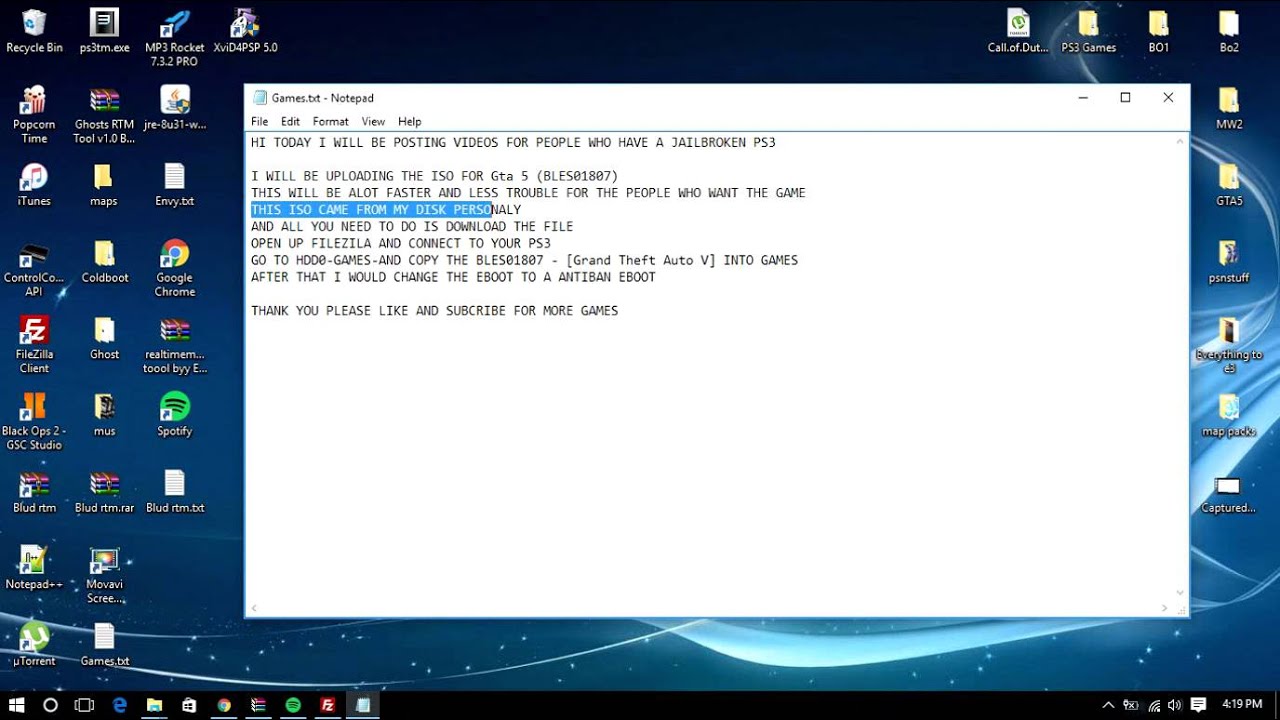Image resolution: width=1280 pixels, height=720 pixels.
Task: Select the Google Chrome desktop icon
Action: [175, 269]
